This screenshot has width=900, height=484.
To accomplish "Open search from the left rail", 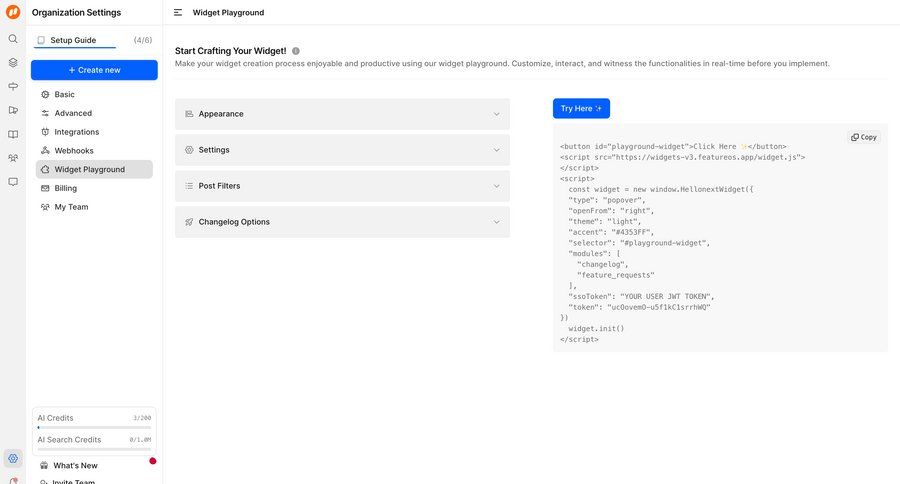I will [x=13, y=39].
